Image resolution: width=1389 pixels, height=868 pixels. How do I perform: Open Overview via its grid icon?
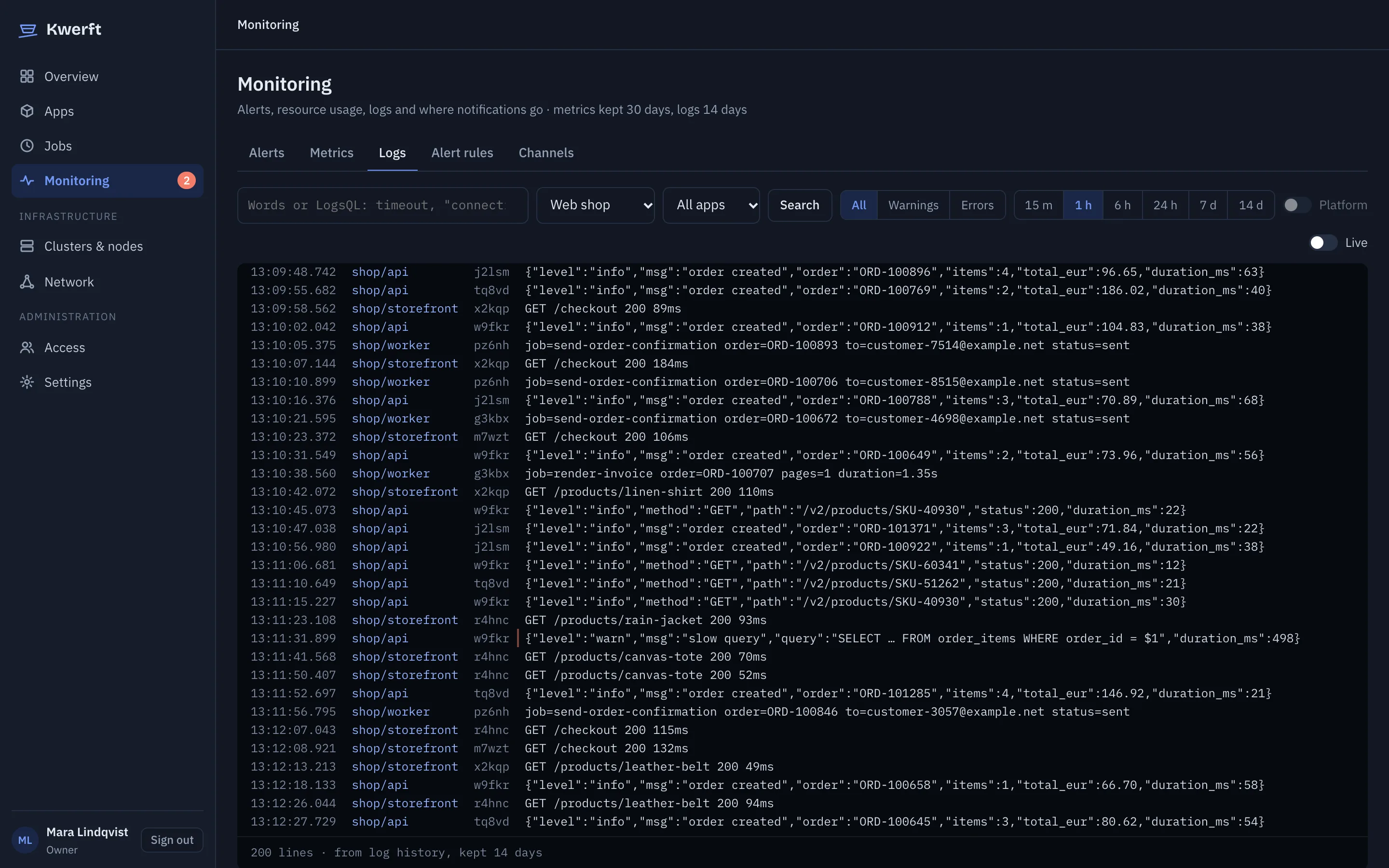(x=27, y=76)
